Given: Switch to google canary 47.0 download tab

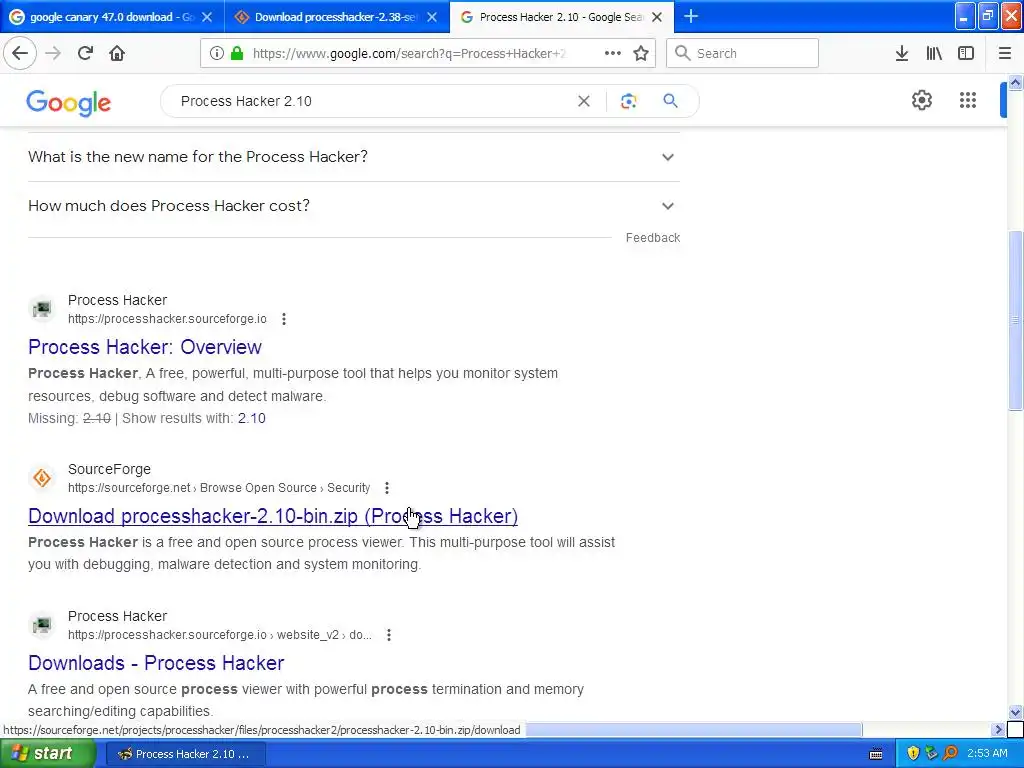Looking at the screenshot, I should pyautogui.click(x=112, y=17).
